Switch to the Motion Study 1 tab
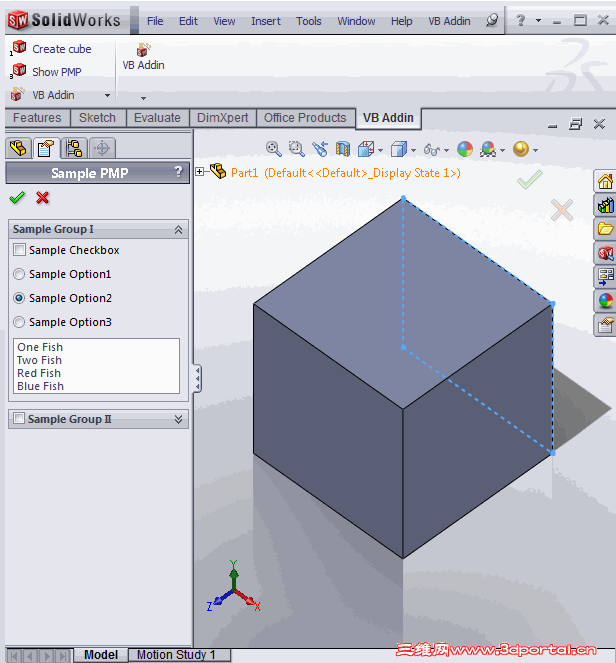The height and width of the screenshot is (663, 616). 177,655
